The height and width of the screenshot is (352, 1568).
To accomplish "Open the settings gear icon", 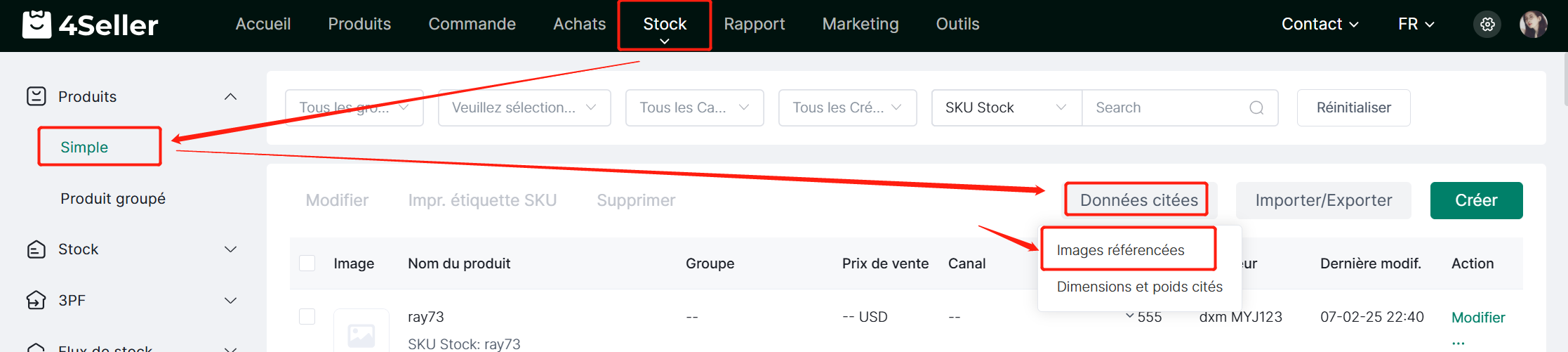I will coord(1487,25).
